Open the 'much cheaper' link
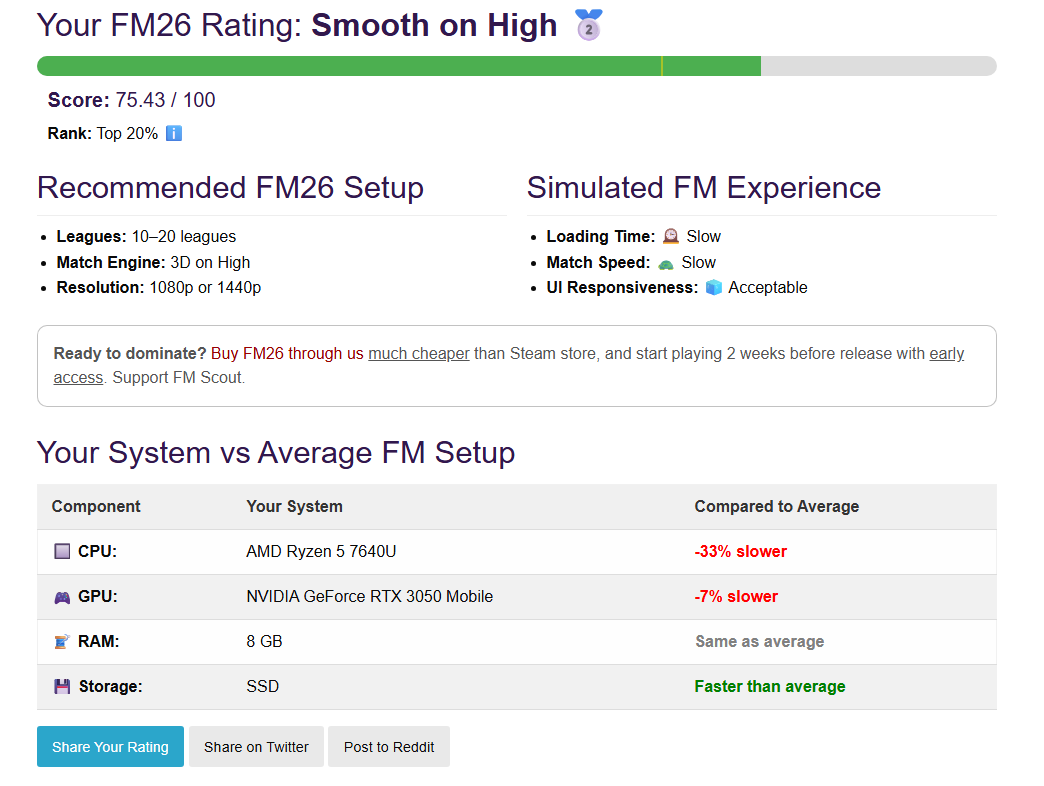Screen dimensions: 1044x786 [419, 353]
